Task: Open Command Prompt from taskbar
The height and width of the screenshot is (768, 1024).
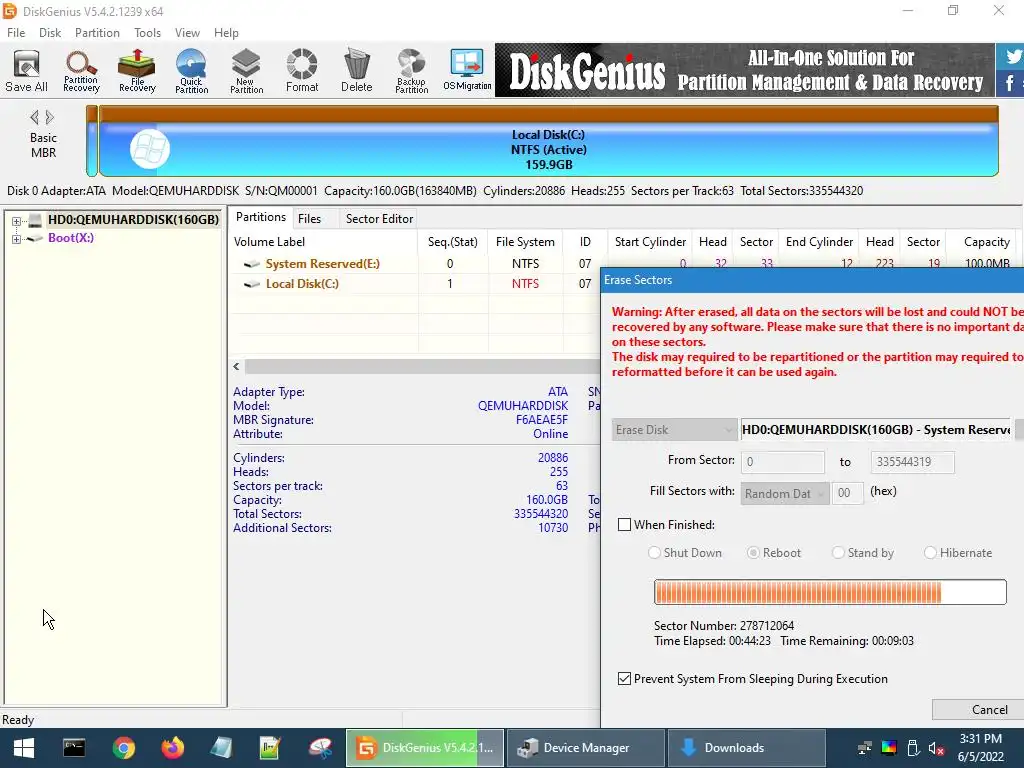Action: point(74,748)
